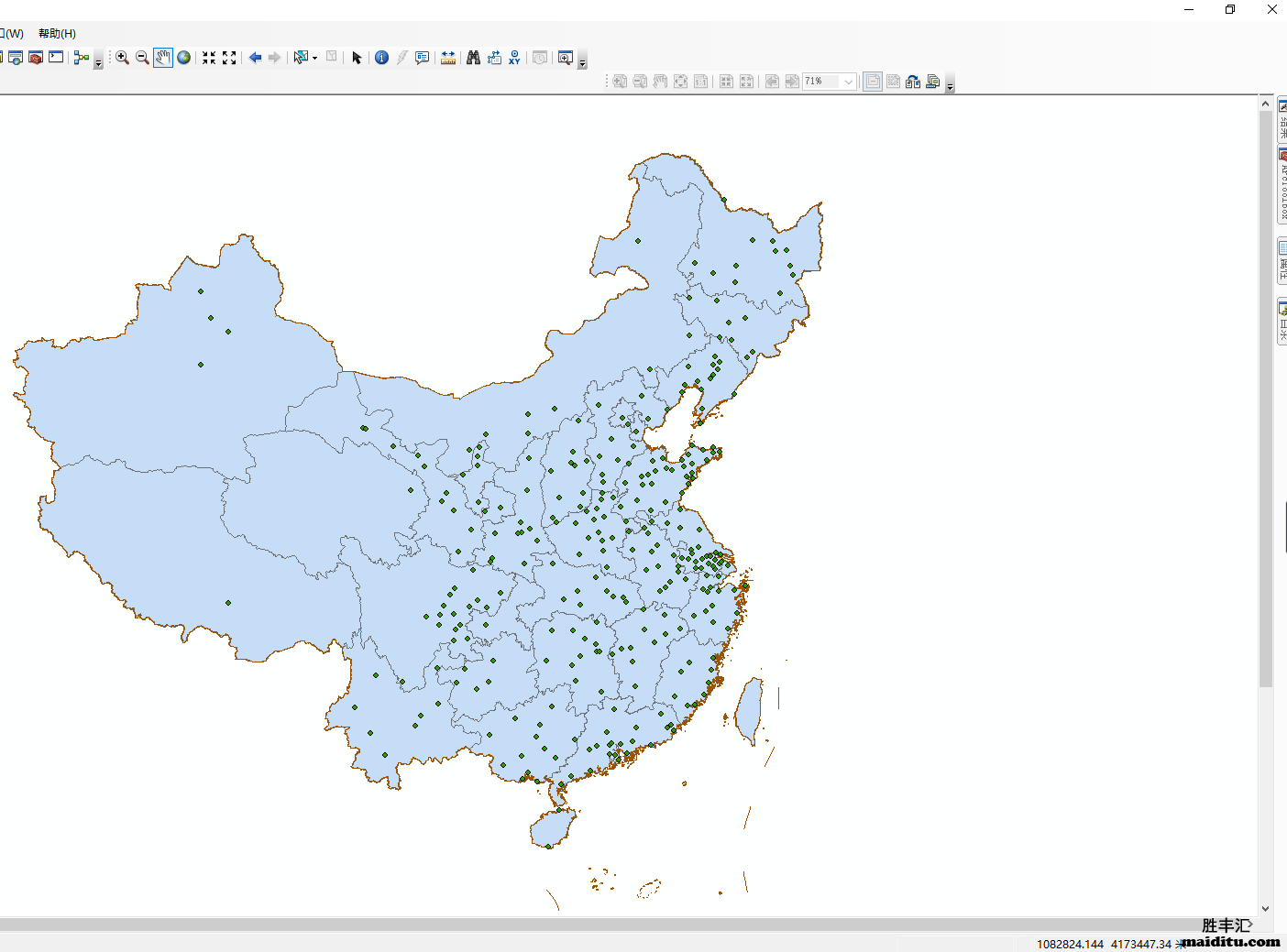Toggle the Pan hand tool
1287x952 pixels.
pos(163,58)
